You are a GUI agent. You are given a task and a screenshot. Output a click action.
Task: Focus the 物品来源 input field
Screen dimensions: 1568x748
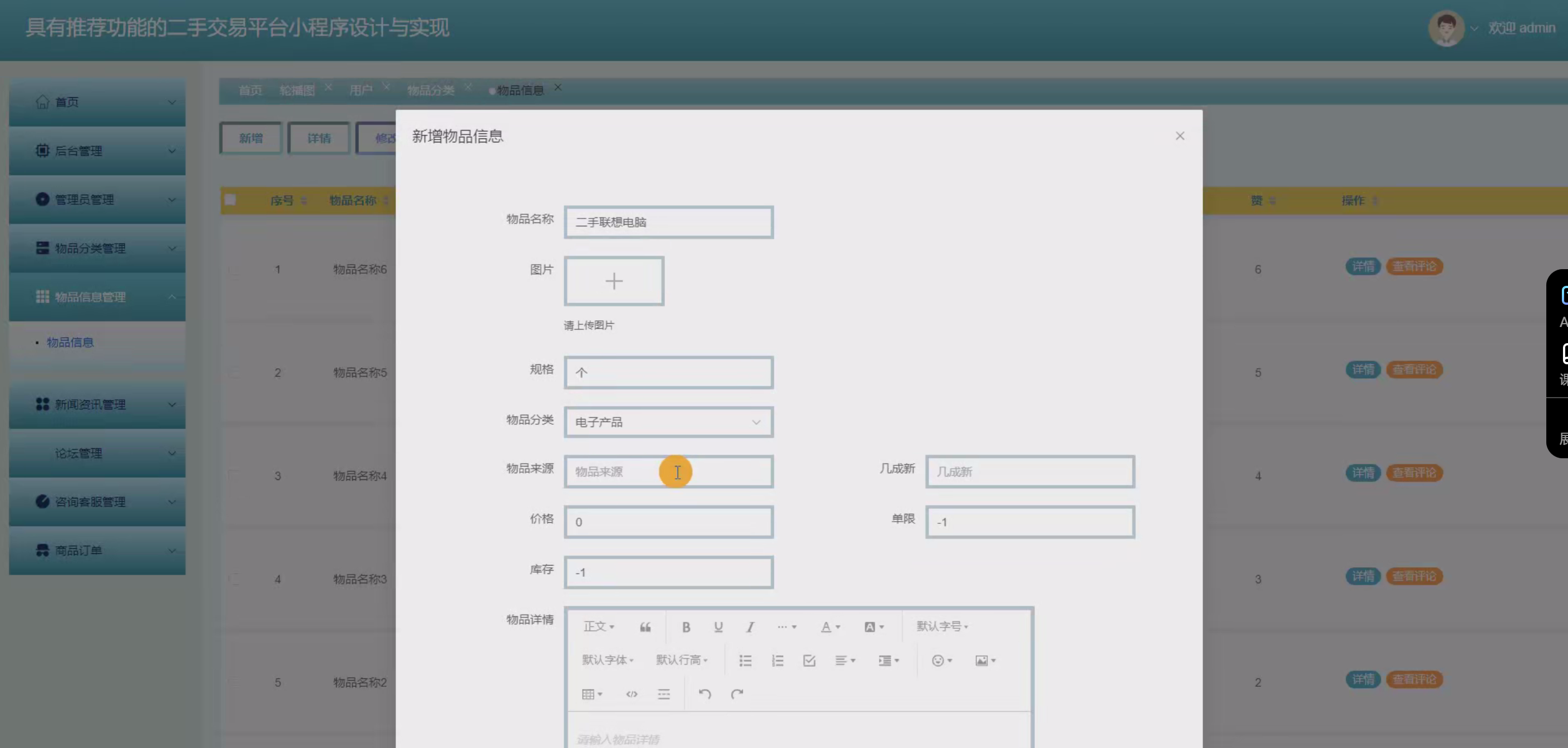668,472
